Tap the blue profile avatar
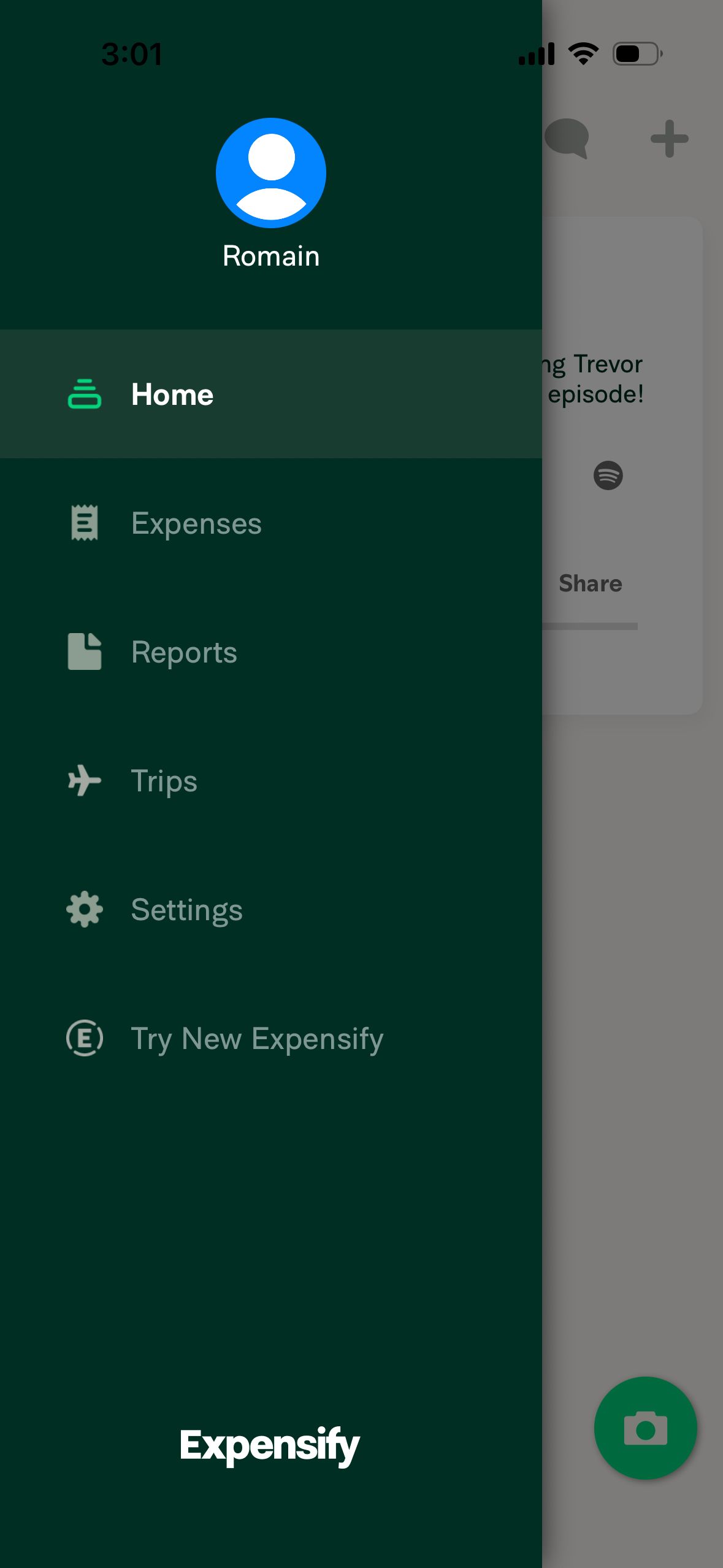Viewport: 723px width, 1568px height. click(271, 173)
